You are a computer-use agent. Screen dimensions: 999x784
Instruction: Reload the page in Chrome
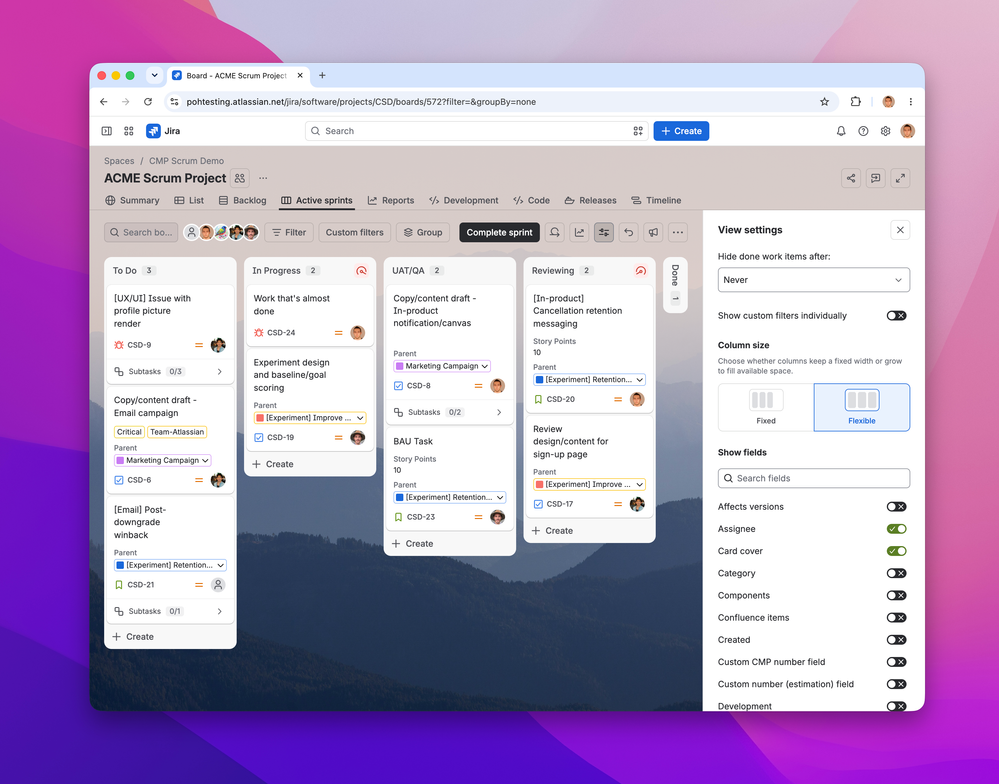(x=148, y=102)
